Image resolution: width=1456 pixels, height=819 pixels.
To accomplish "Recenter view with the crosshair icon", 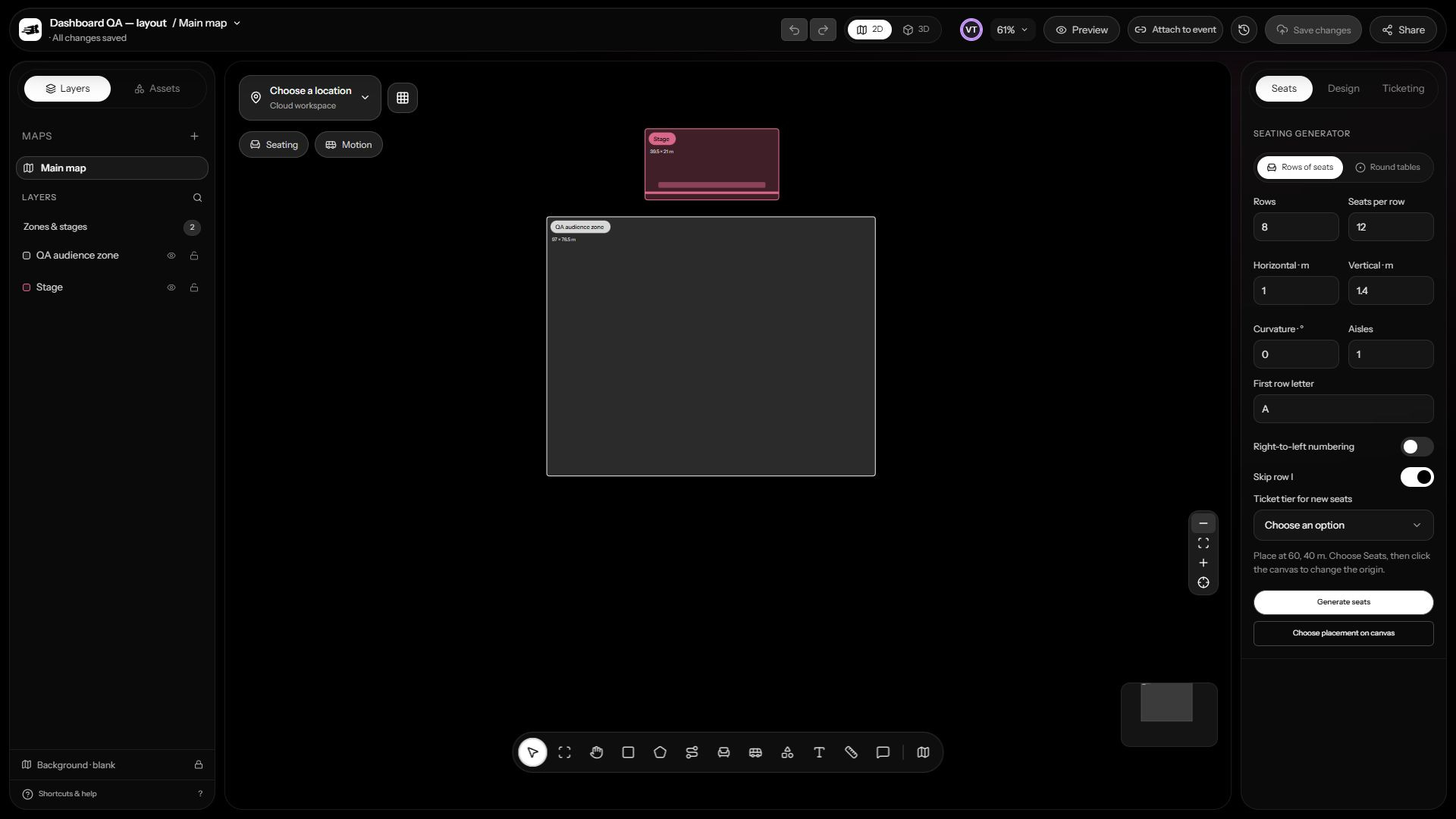I will [1203, 582].
